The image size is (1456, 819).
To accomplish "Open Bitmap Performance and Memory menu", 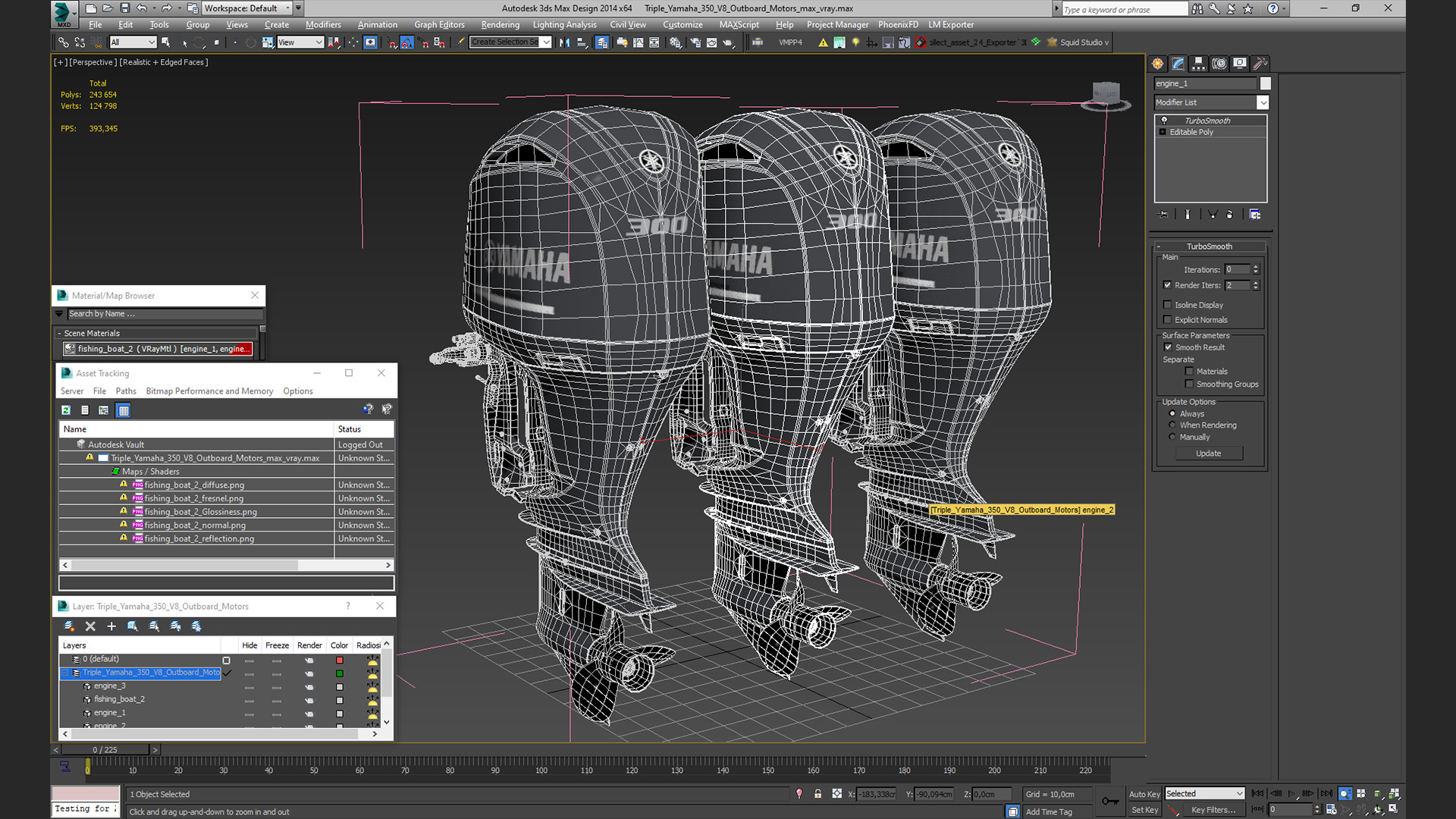I will tap(209, 391).
